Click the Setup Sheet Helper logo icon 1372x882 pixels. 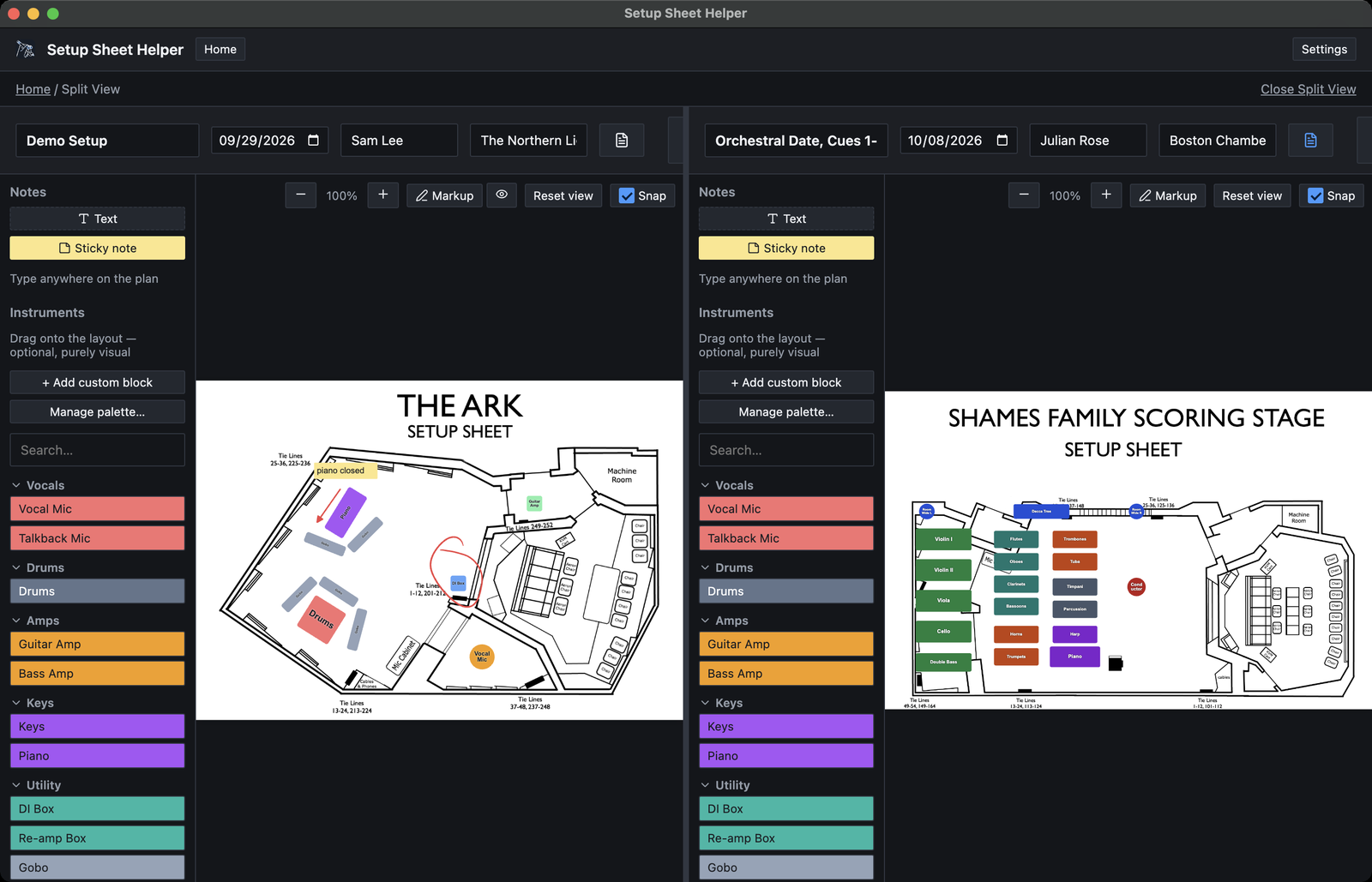click(26, 50)
